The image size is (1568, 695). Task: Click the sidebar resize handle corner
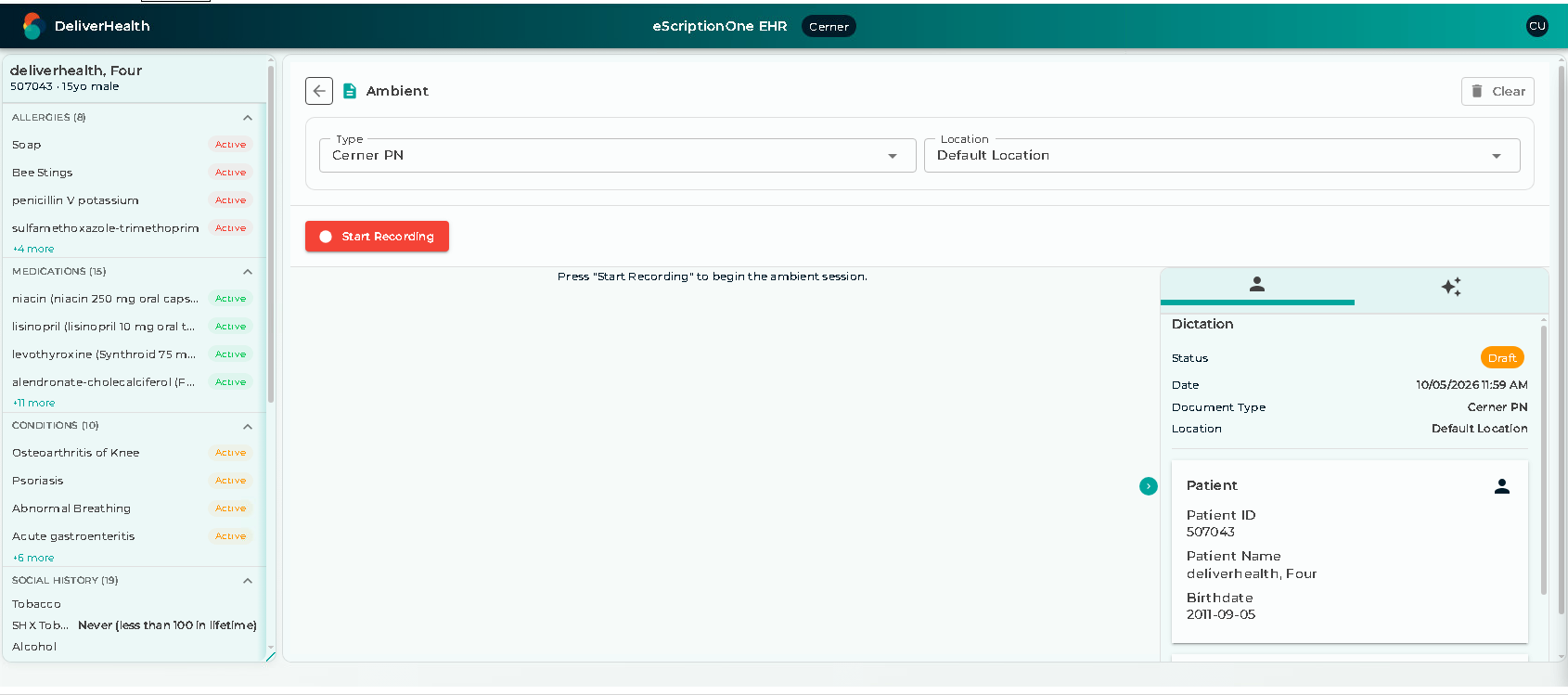[x=271, y=657]
